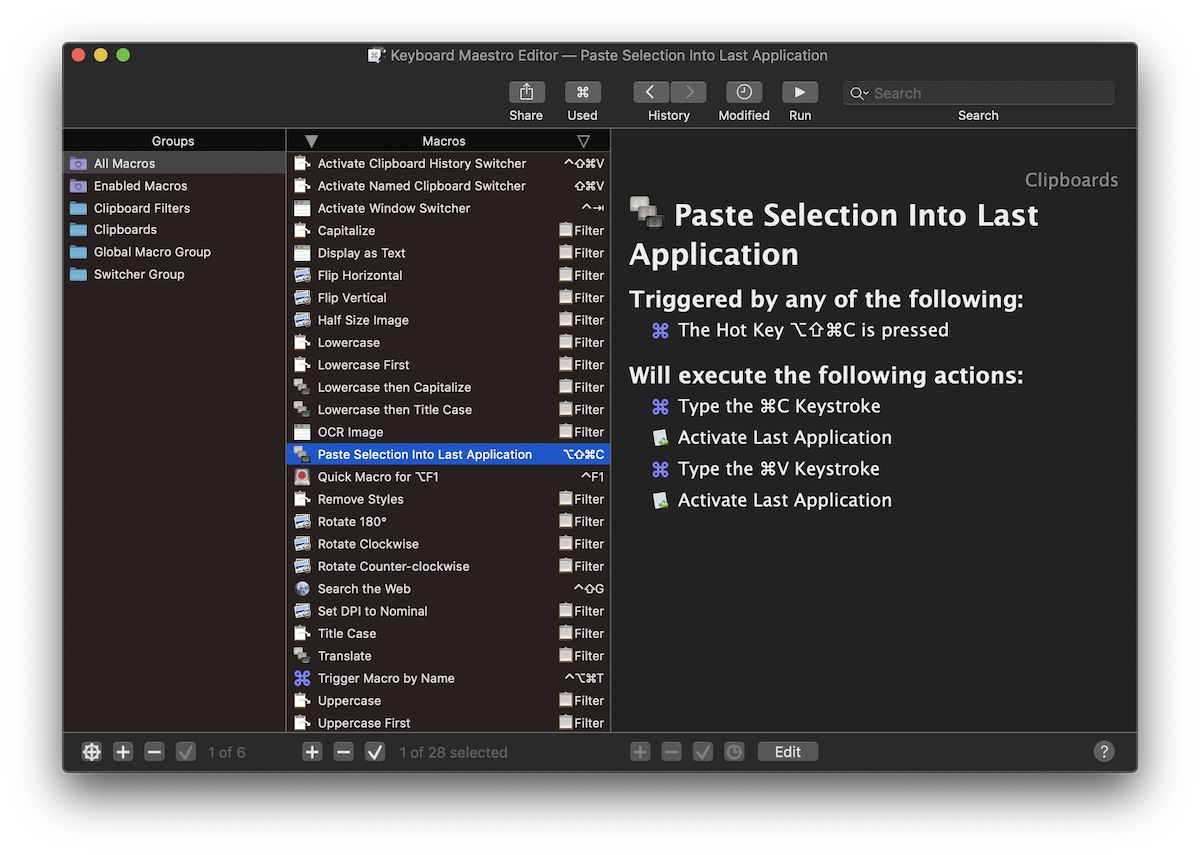1200x855 pixels.
Task: Toggle enable checkbox for selected macro
Action: (375, 752)
